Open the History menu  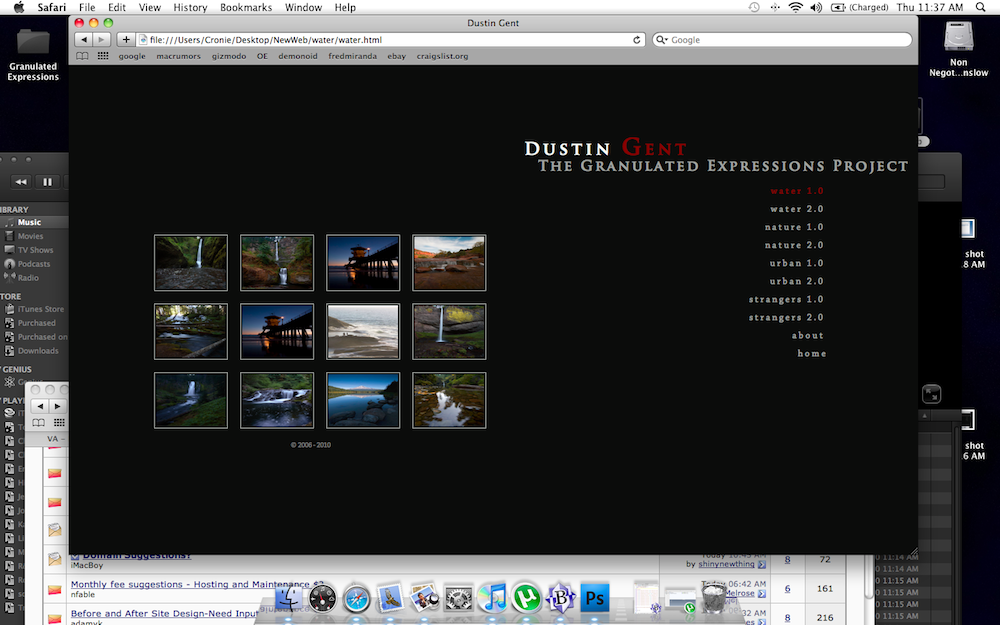click(x=190, y=8)
